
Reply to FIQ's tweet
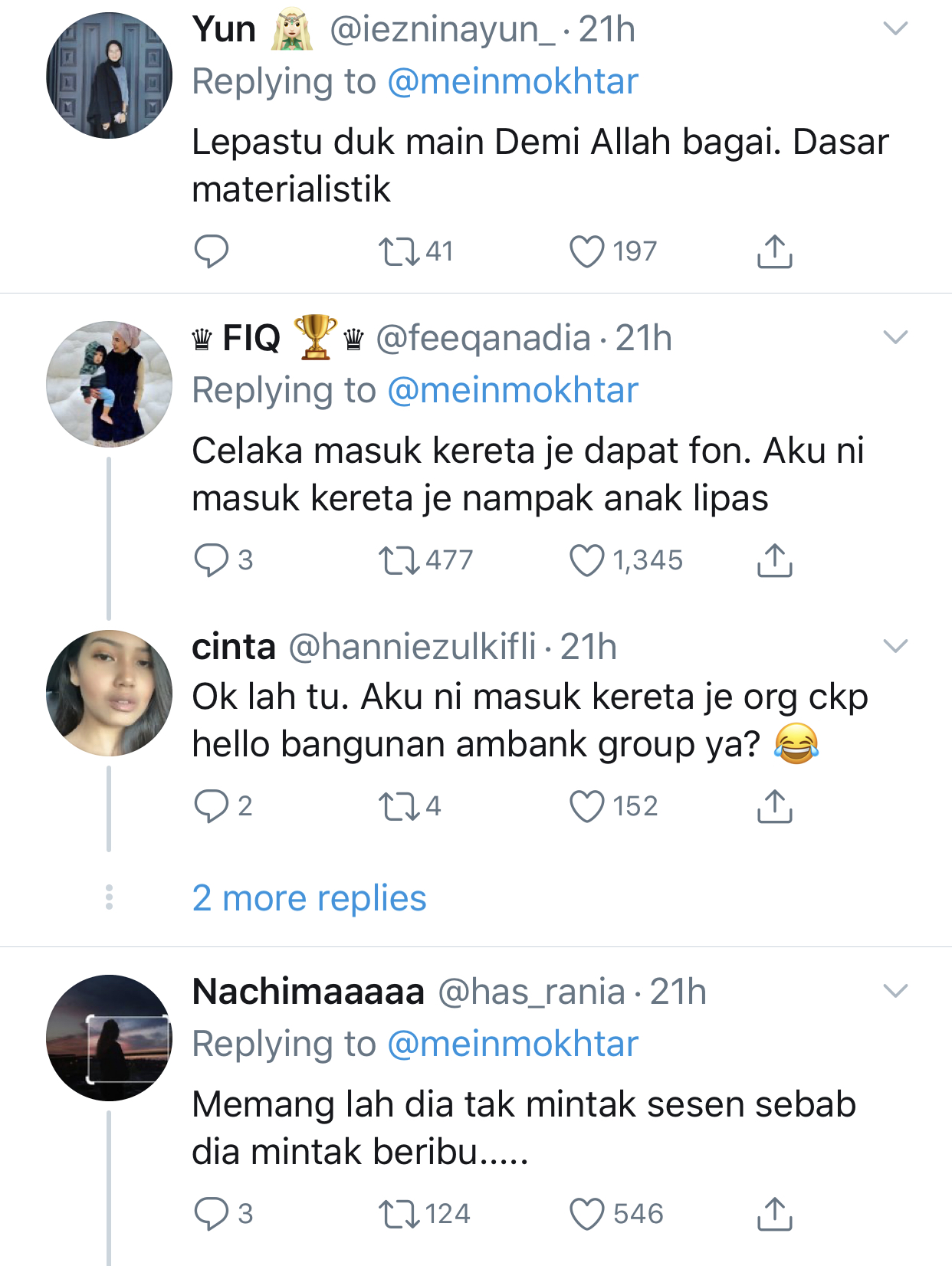211,560
